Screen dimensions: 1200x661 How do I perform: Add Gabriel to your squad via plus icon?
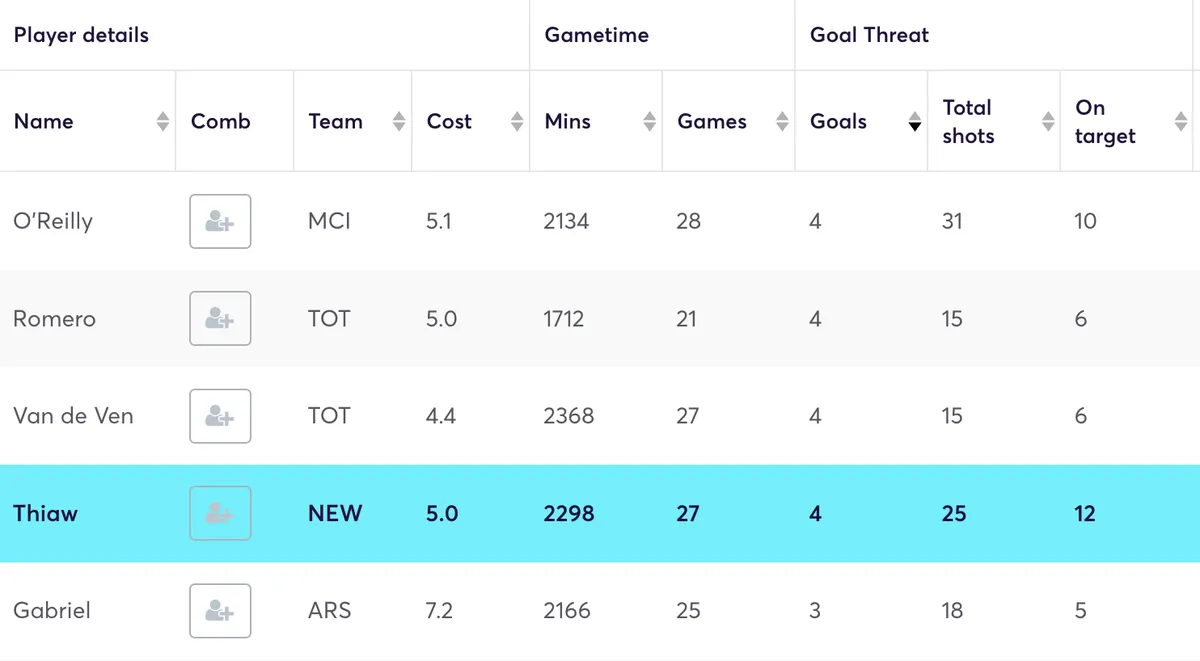[220, 610]
